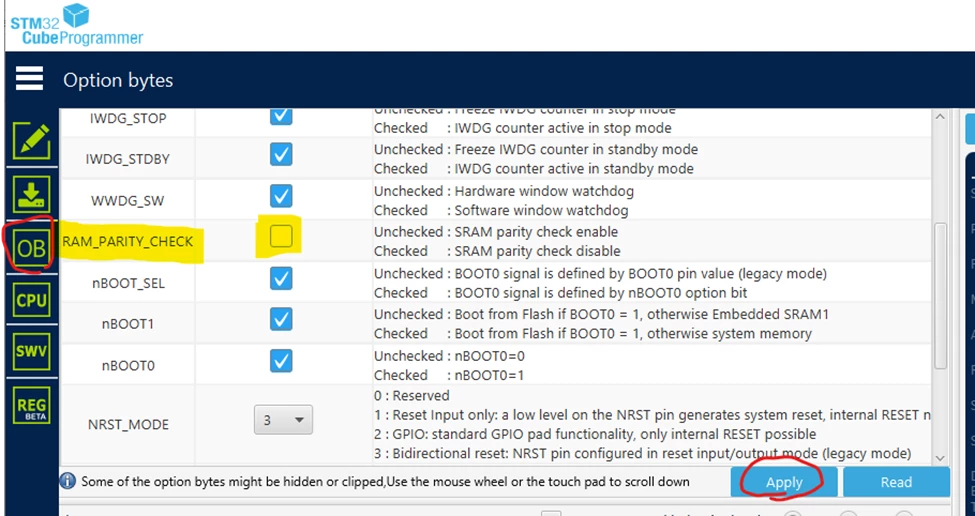The width and height of the screenshot is (975, 516).
Task: Uncheck the nBOOT1 checkbox
Action: coord(281,320)
